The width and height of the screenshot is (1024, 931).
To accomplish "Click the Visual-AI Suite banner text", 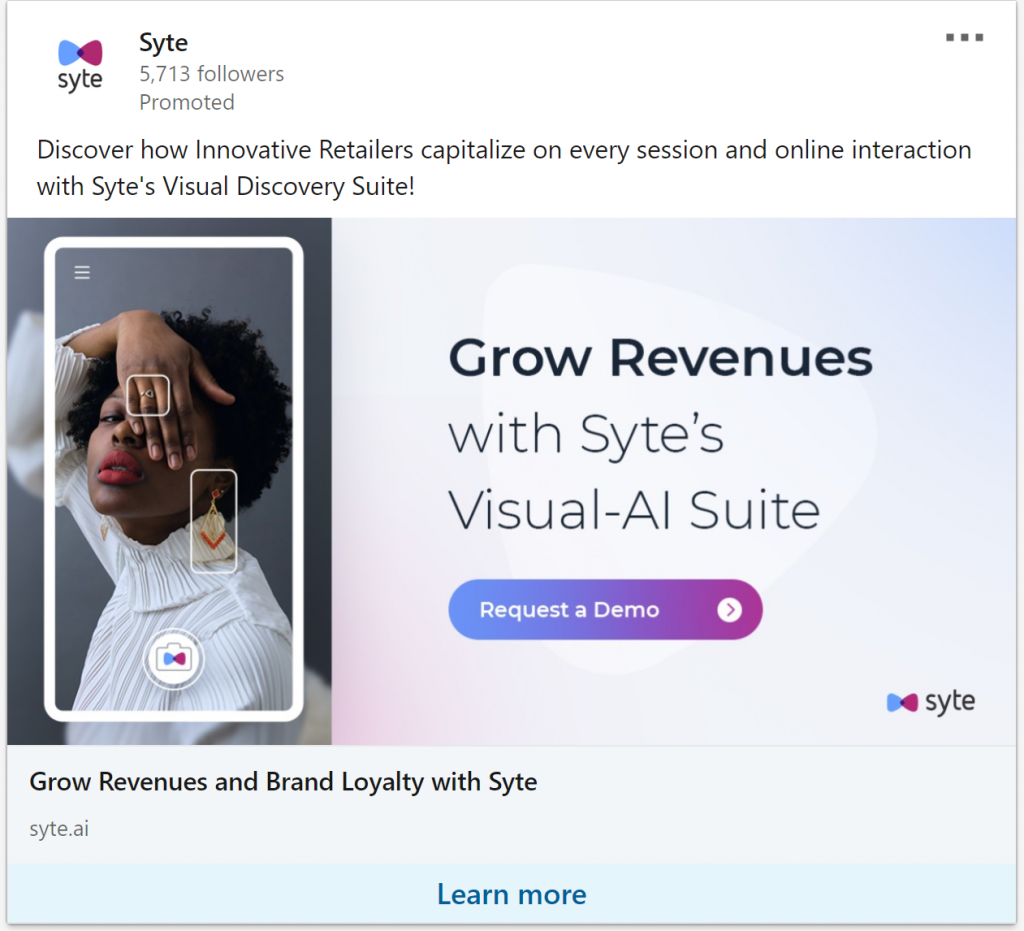I will click(x=633, y=510).
